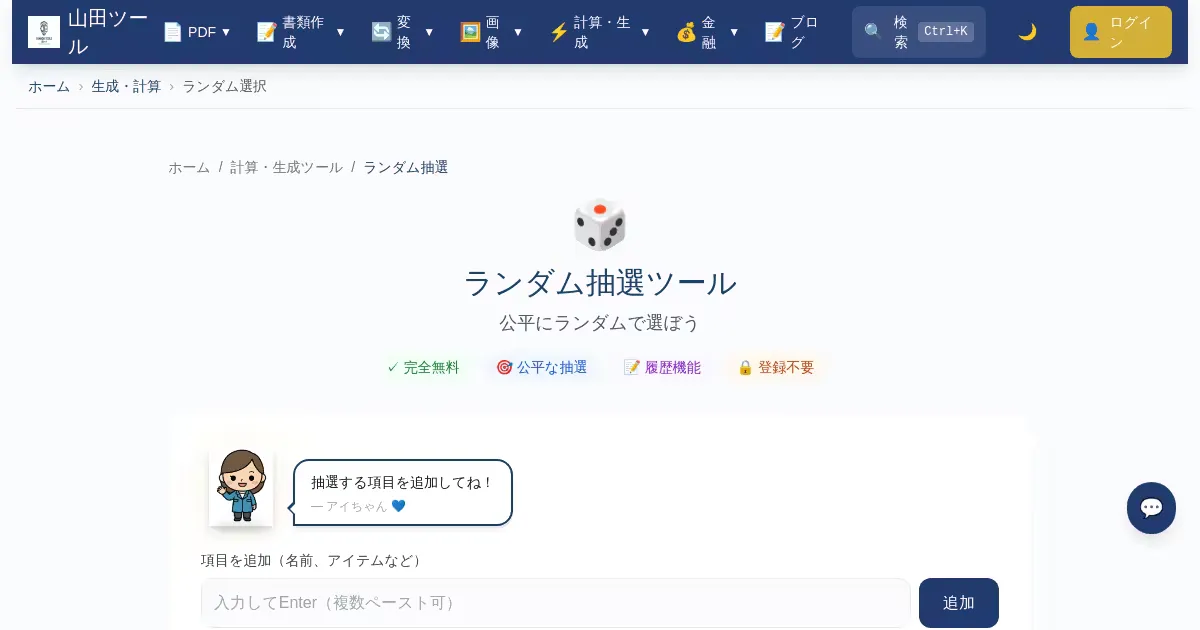
Task: Open the ブログ menu item
Action: (x=793, y=32)
